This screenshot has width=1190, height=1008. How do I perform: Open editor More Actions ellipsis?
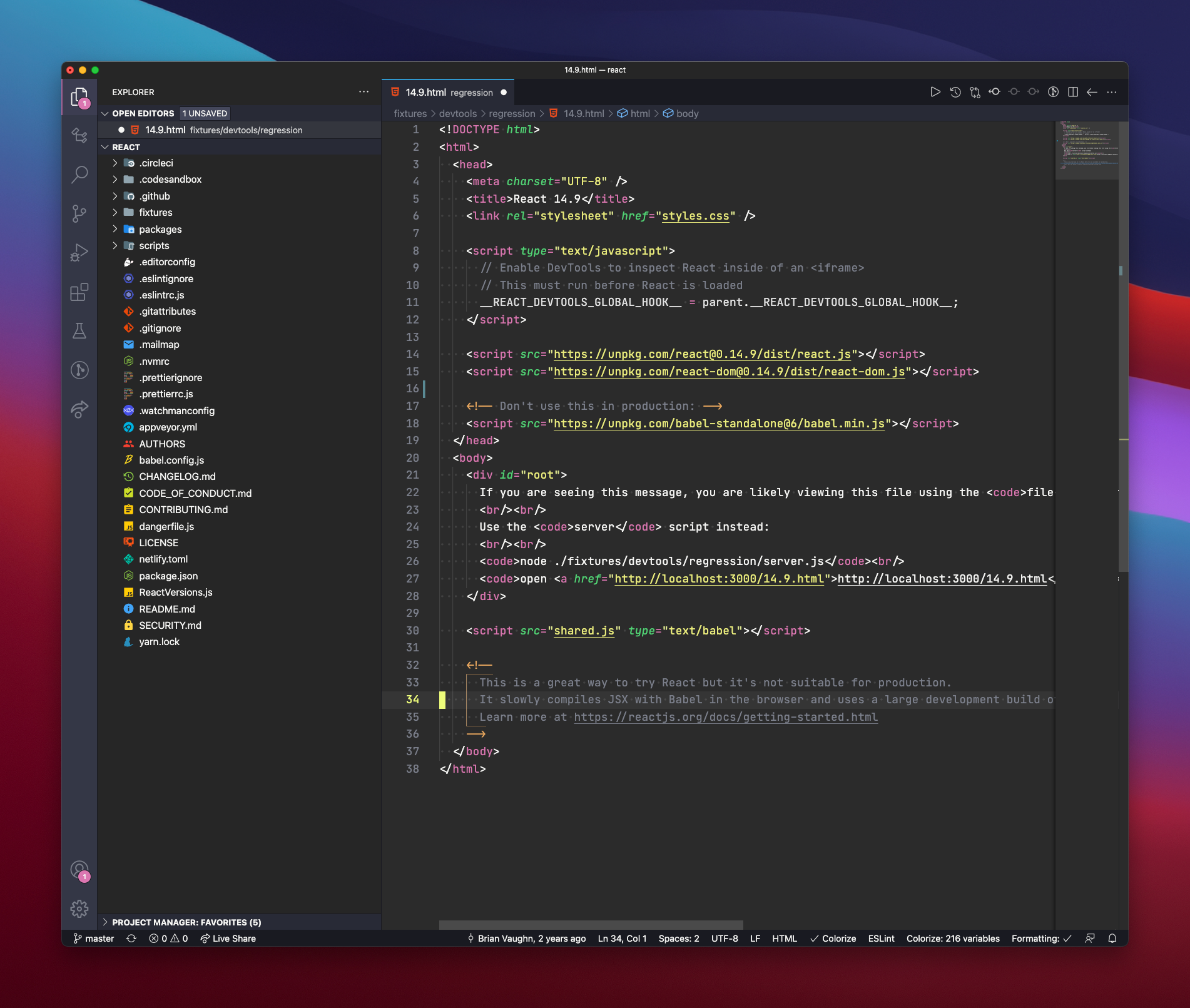click(x=1112, y=92)
